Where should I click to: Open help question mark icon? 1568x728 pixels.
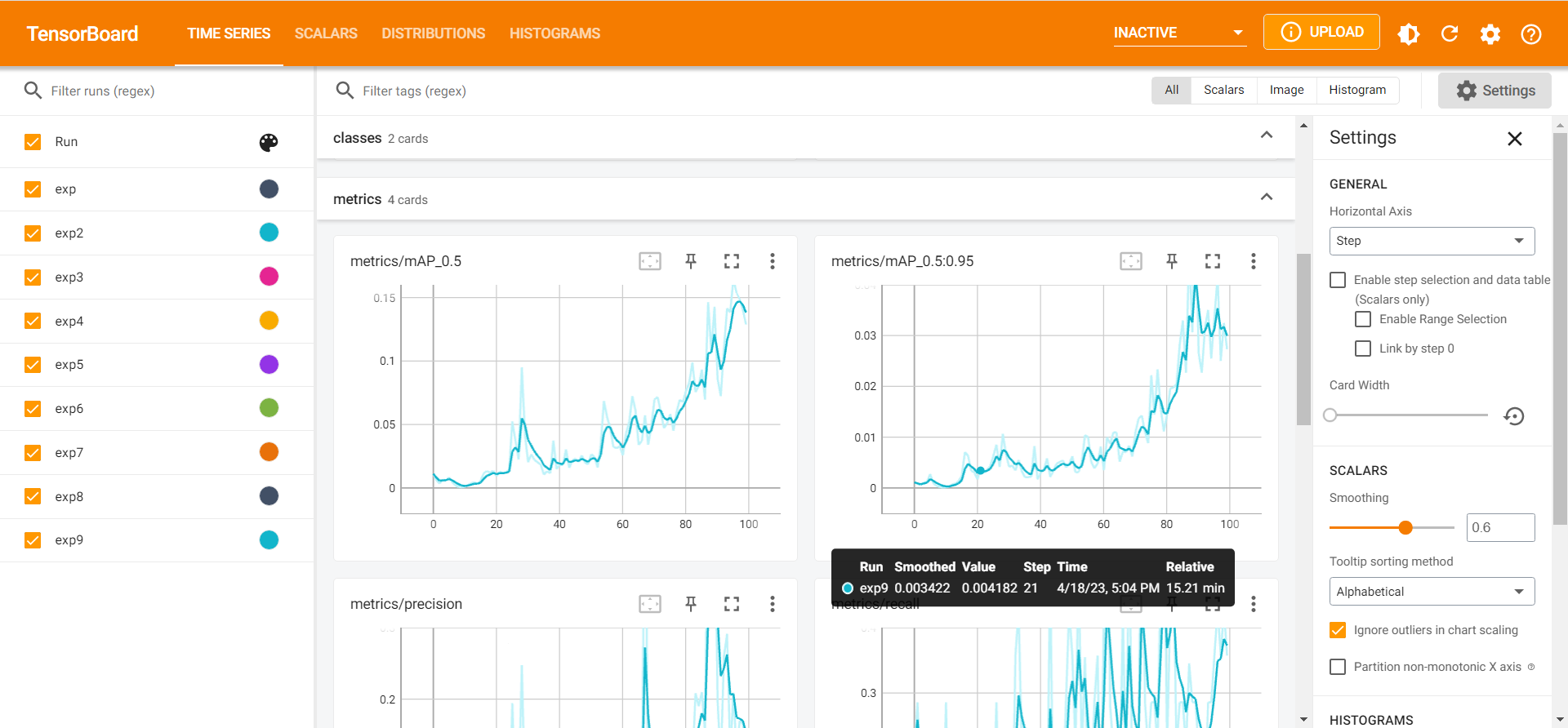pyautogui.click(x=1531, y=33)
